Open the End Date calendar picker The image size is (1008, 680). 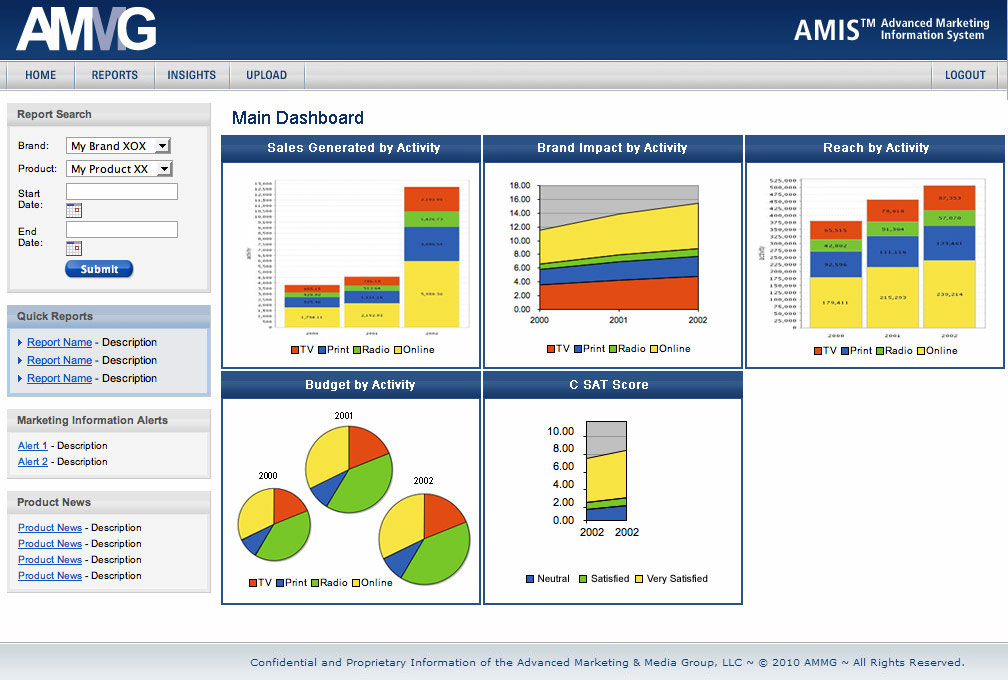tap(74, 248)
